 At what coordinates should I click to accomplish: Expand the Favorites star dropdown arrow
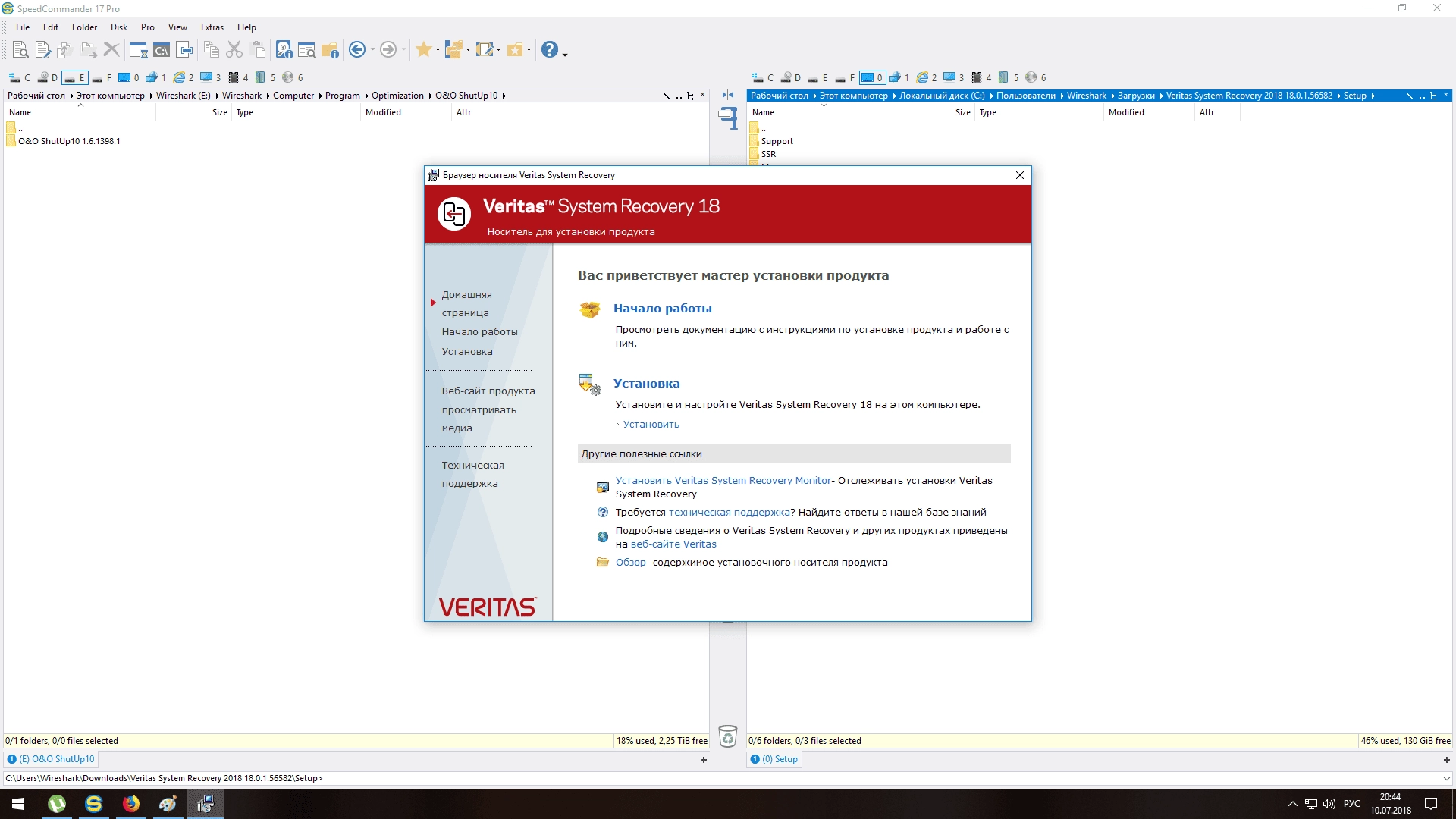pos(438,50)
